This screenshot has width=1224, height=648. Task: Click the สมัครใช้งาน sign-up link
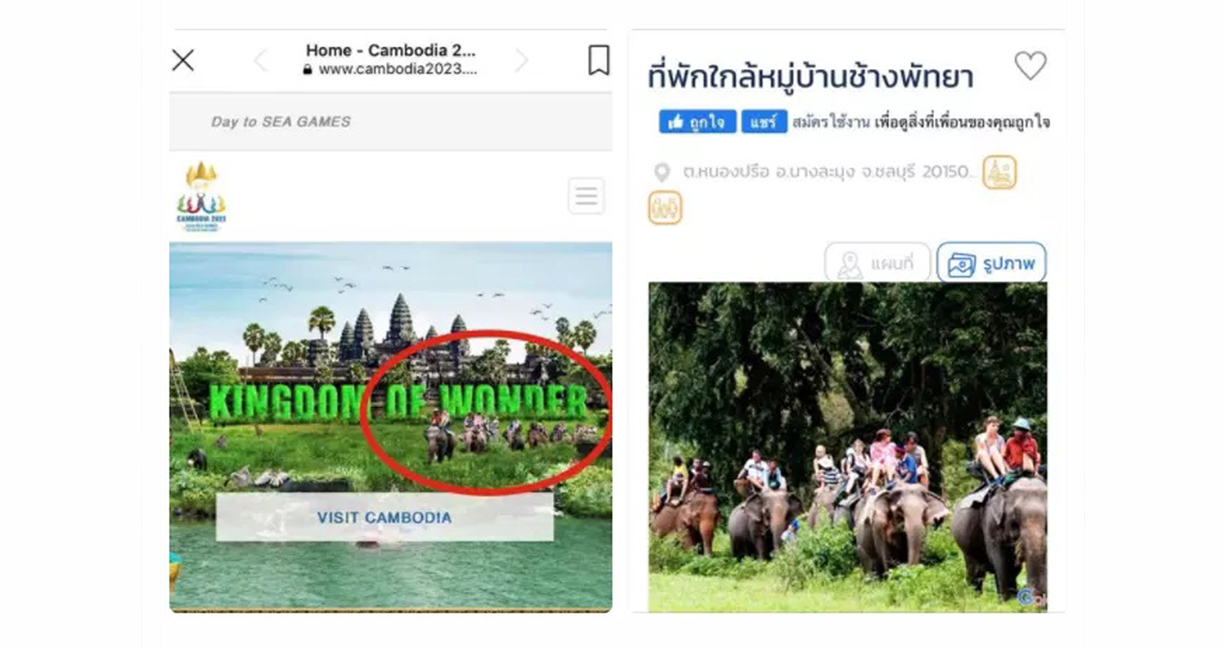click(830, 122)
